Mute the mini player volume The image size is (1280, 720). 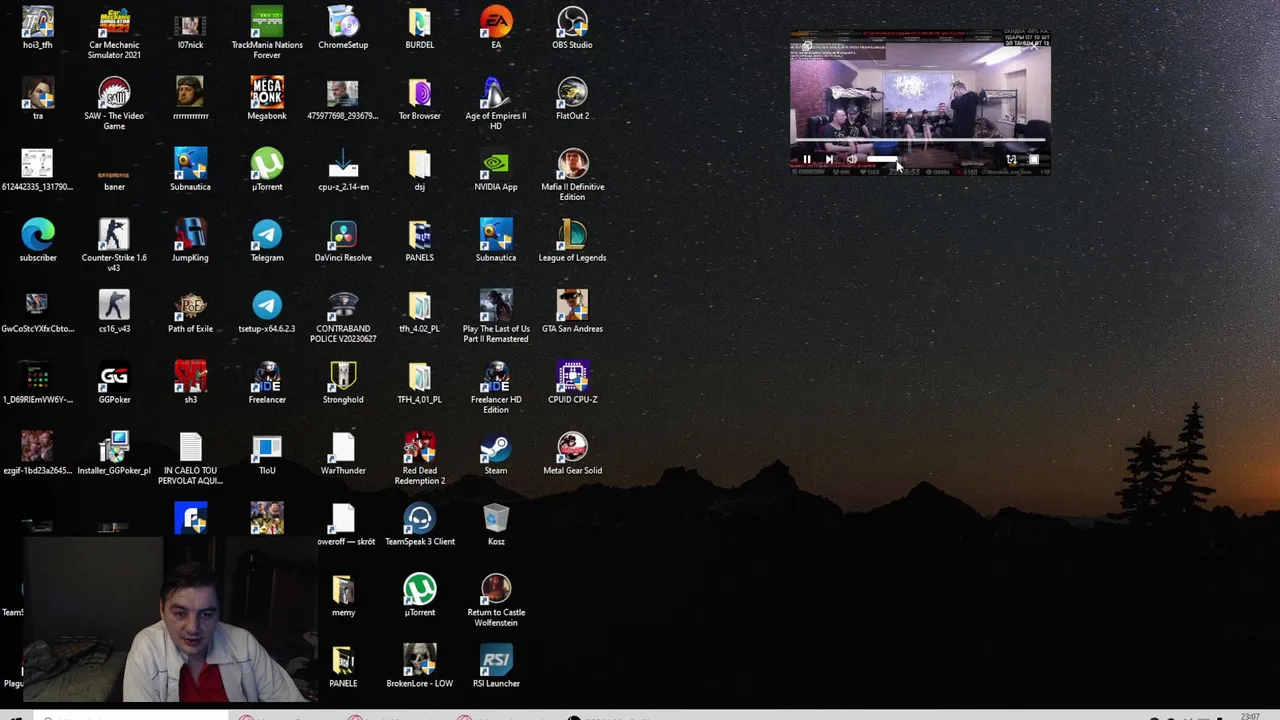851,159
